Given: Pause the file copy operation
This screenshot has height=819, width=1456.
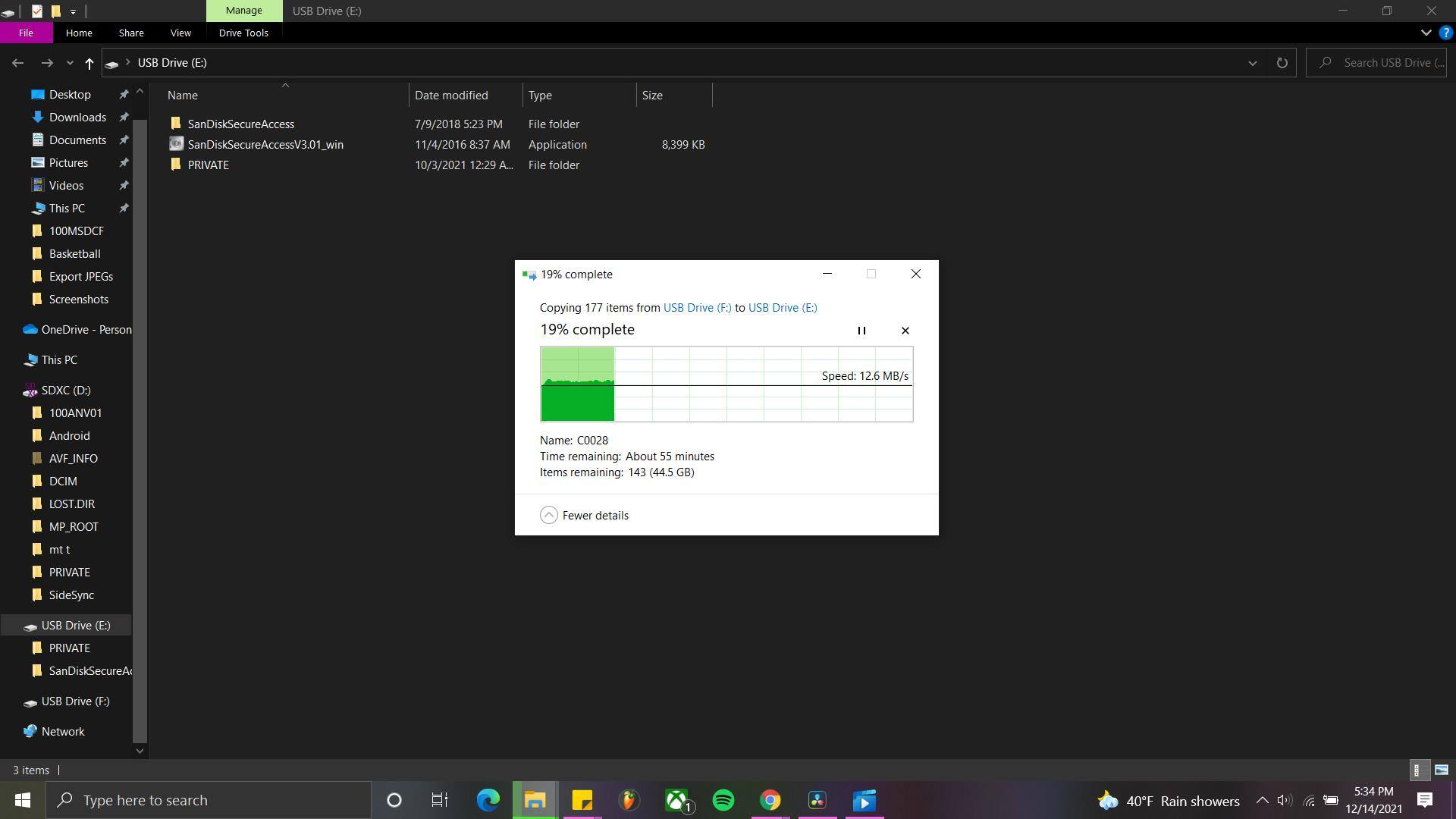Looking at the screenshot, I should [861, 331].
